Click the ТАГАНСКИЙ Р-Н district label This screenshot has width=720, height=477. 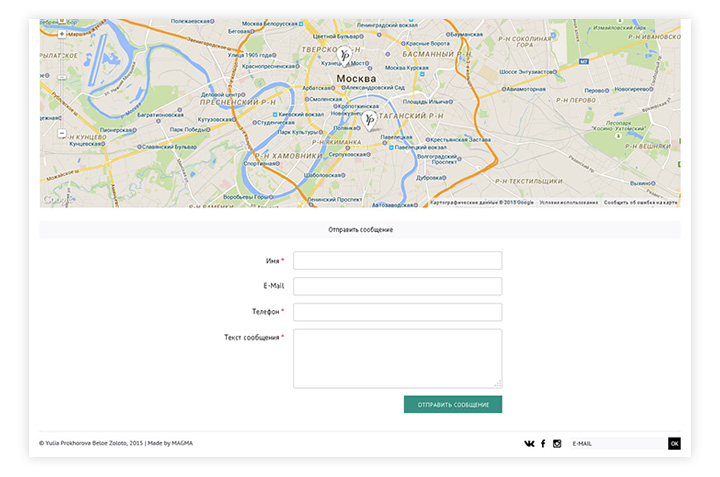pos(411,116)
